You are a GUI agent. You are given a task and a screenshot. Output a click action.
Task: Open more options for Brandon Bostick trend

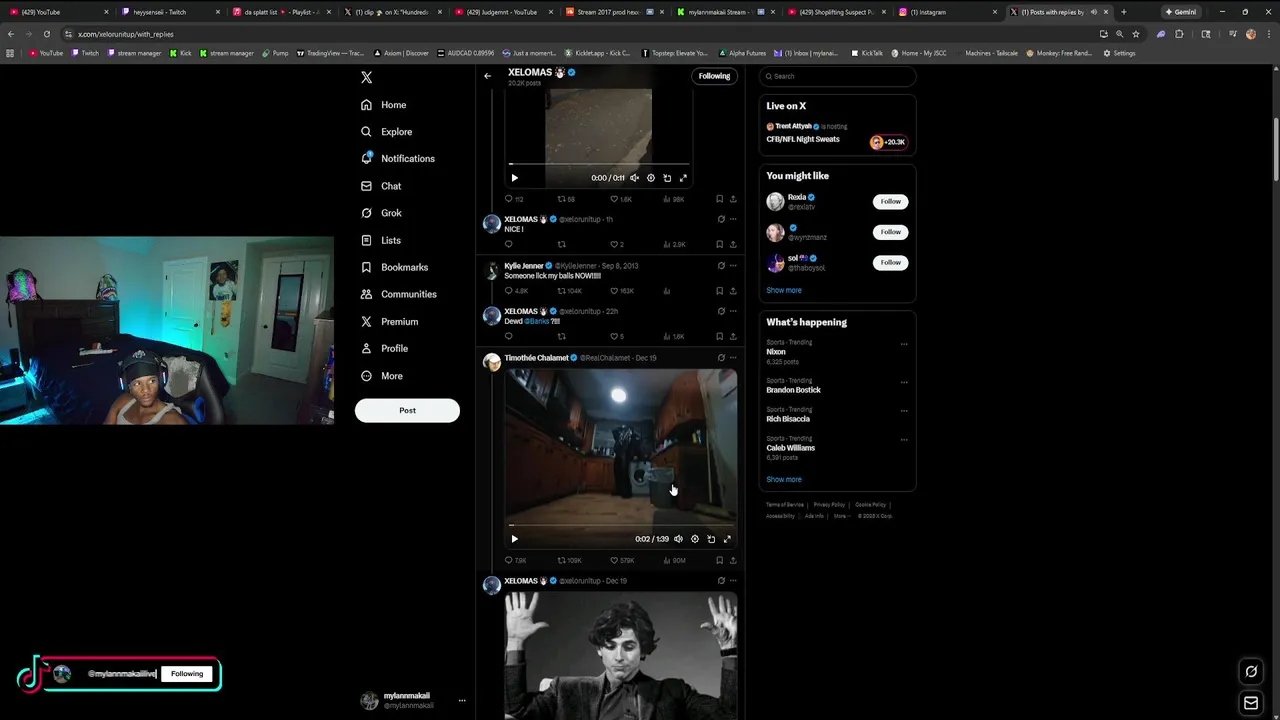coord(904,382)
